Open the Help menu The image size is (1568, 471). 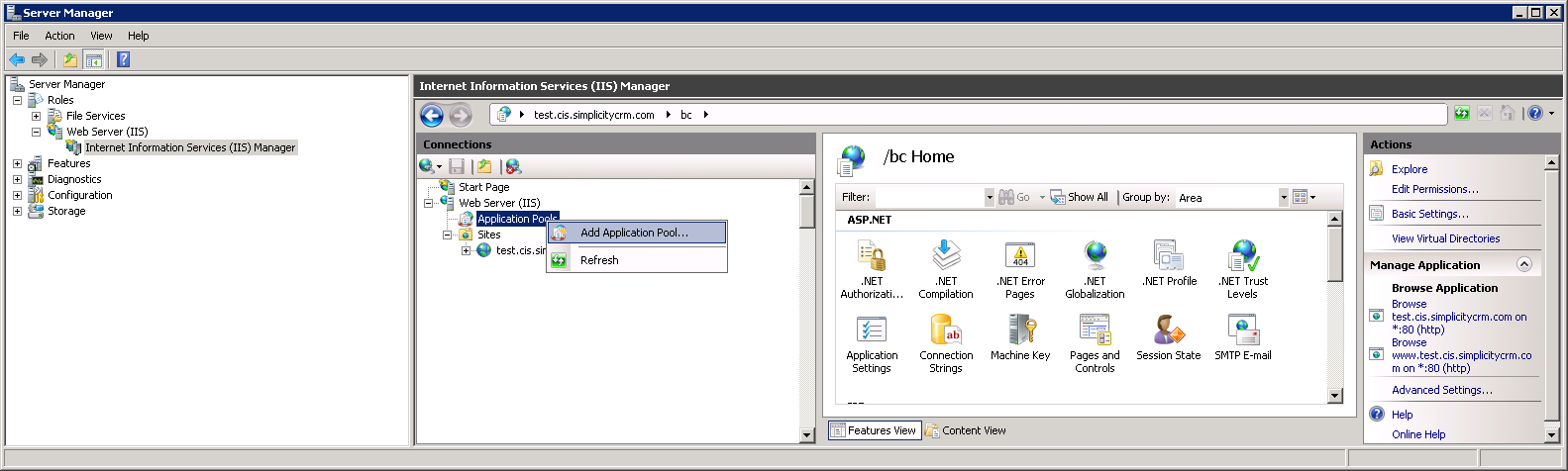tap(138, 36)
